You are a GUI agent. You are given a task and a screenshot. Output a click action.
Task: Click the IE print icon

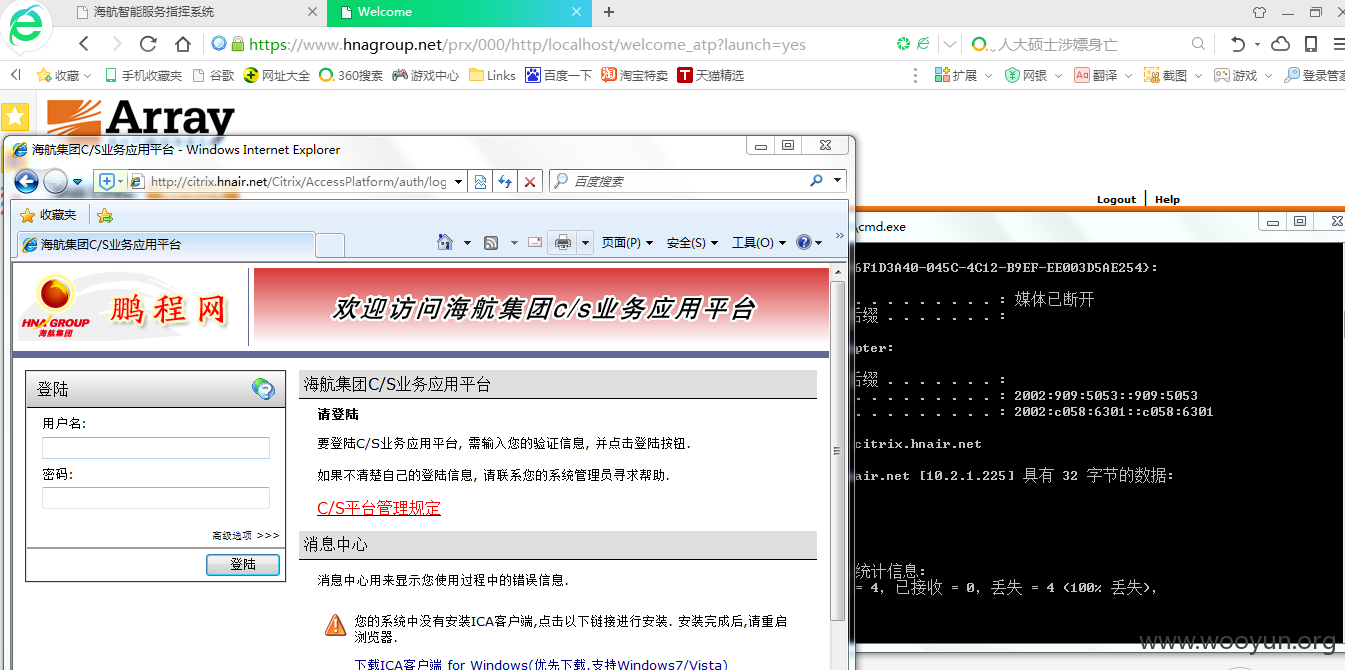pos(563,242)
